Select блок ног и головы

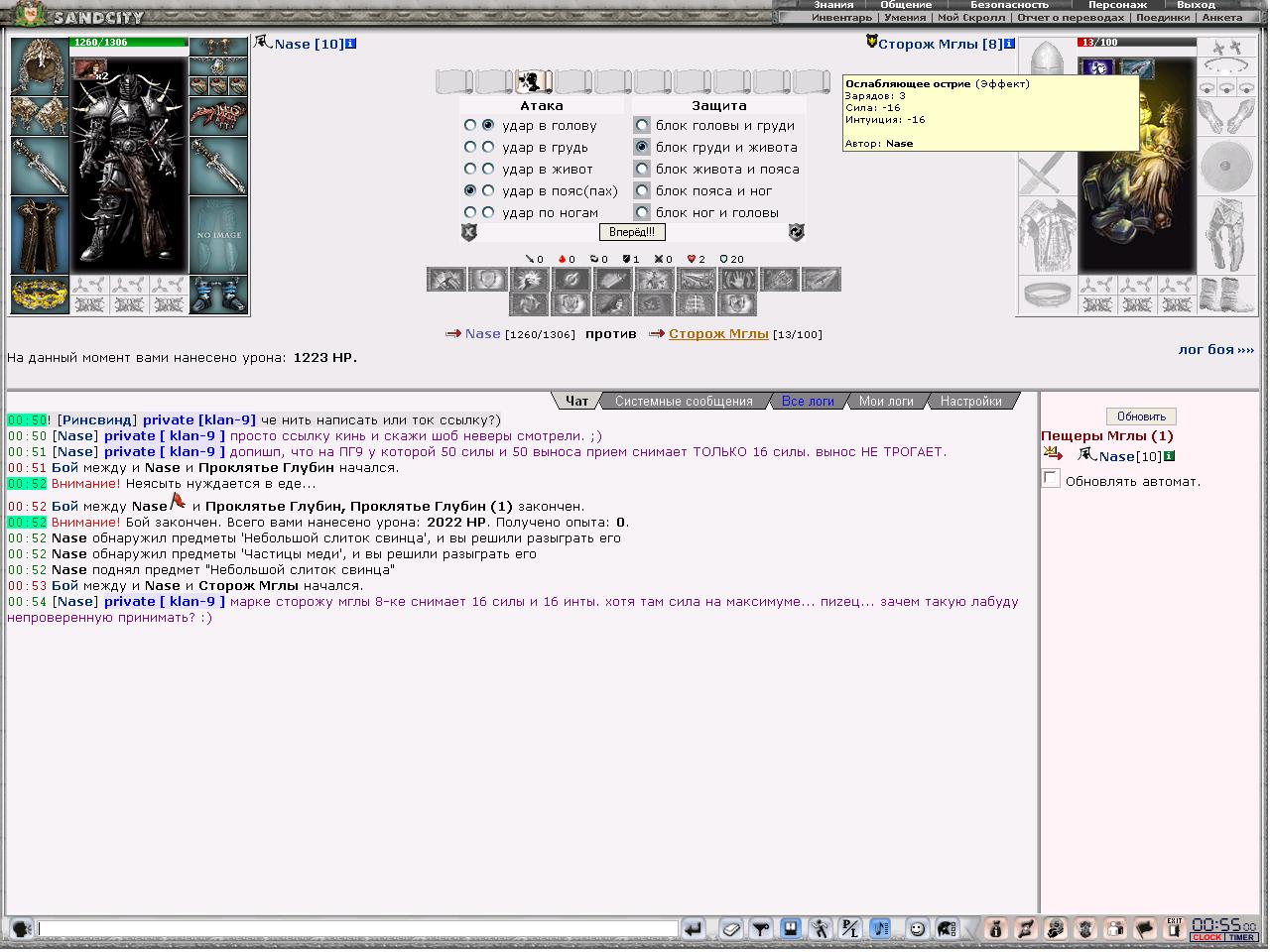[642, 212]
